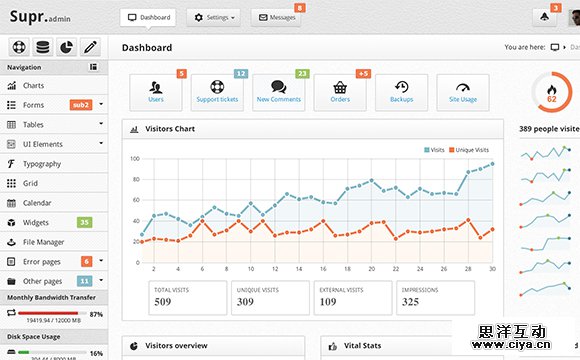Open the Site Usage gauge tile
The height and width of the screenshot is (360, 580).
pyautogui.click(x=463, y=92)
